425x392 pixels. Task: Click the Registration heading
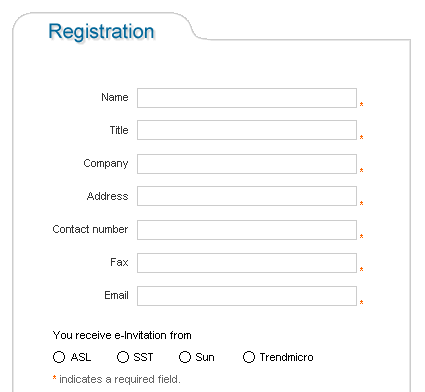tap(101, 32)
